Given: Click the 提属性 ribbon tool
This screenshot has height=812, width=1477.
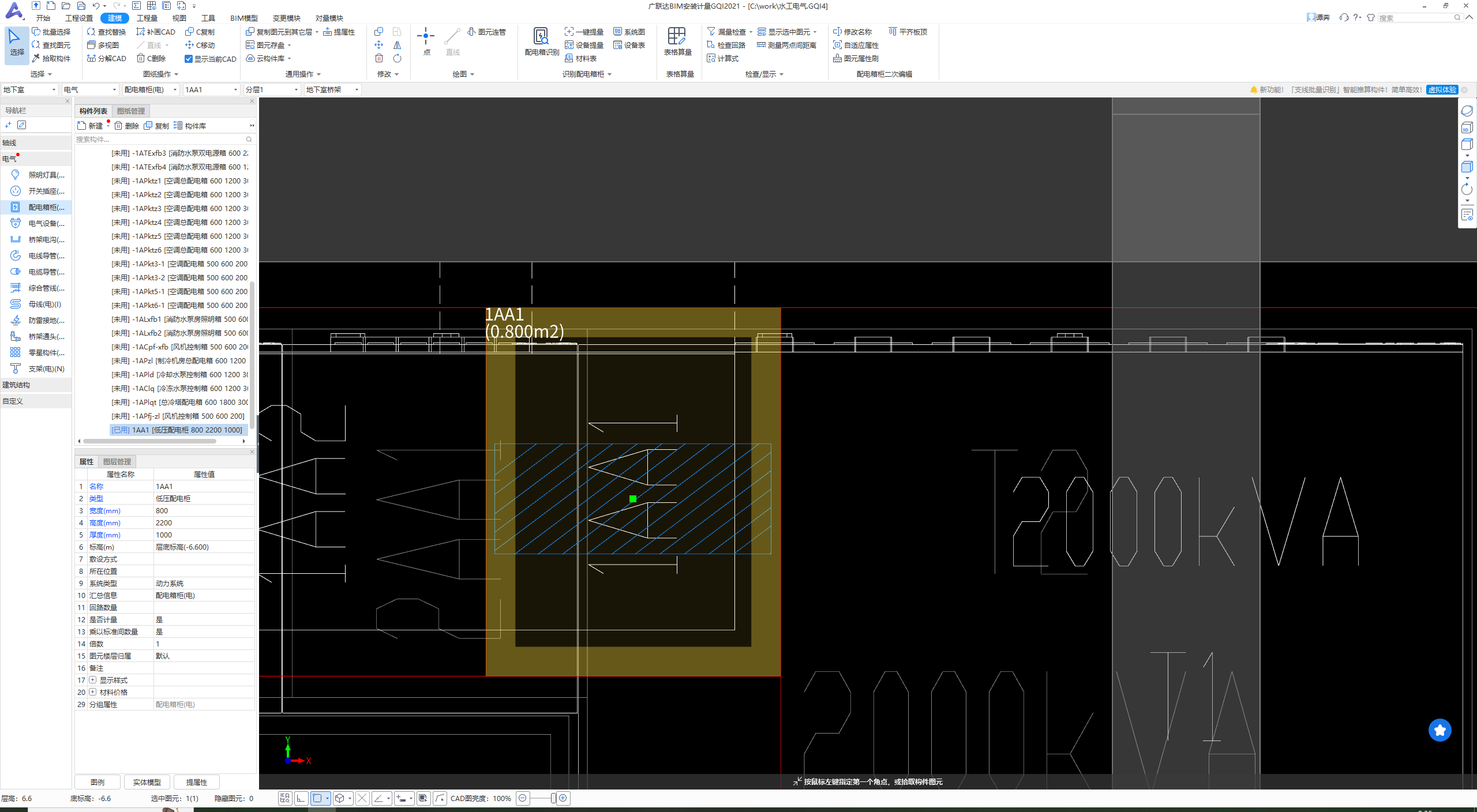Looking at the screenshot, I should pyautogui.click(x=339, y=32).
